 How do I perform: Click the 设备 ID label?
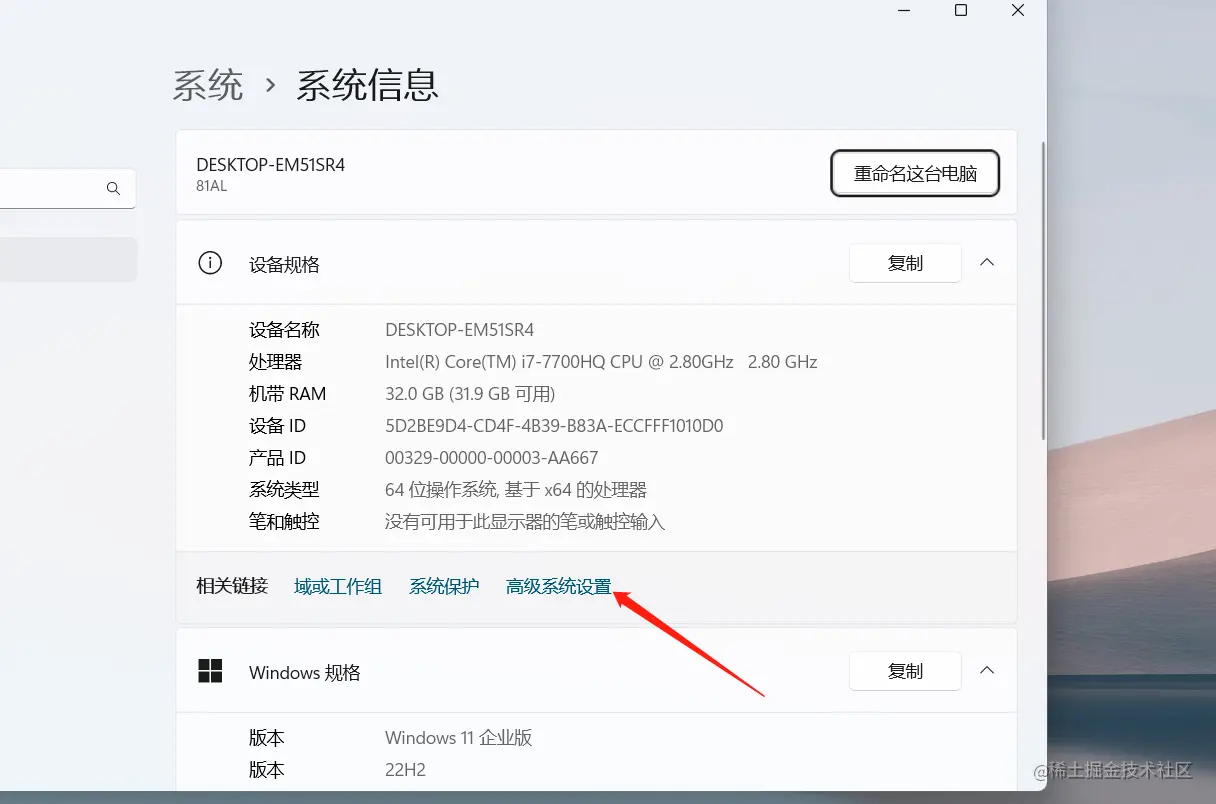pyautogui.click(x=277, y=426)
